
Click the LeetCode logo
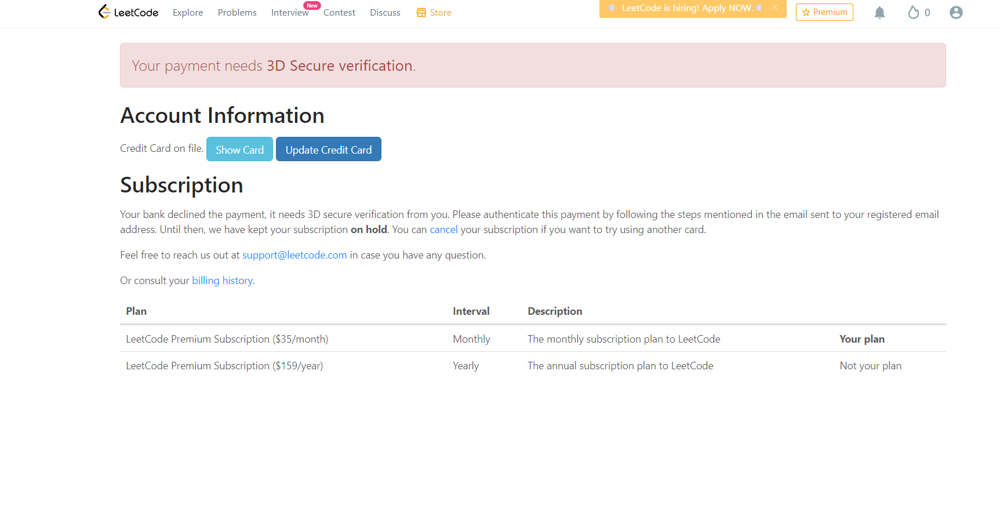pyautogui.click(x=128, y=12)
